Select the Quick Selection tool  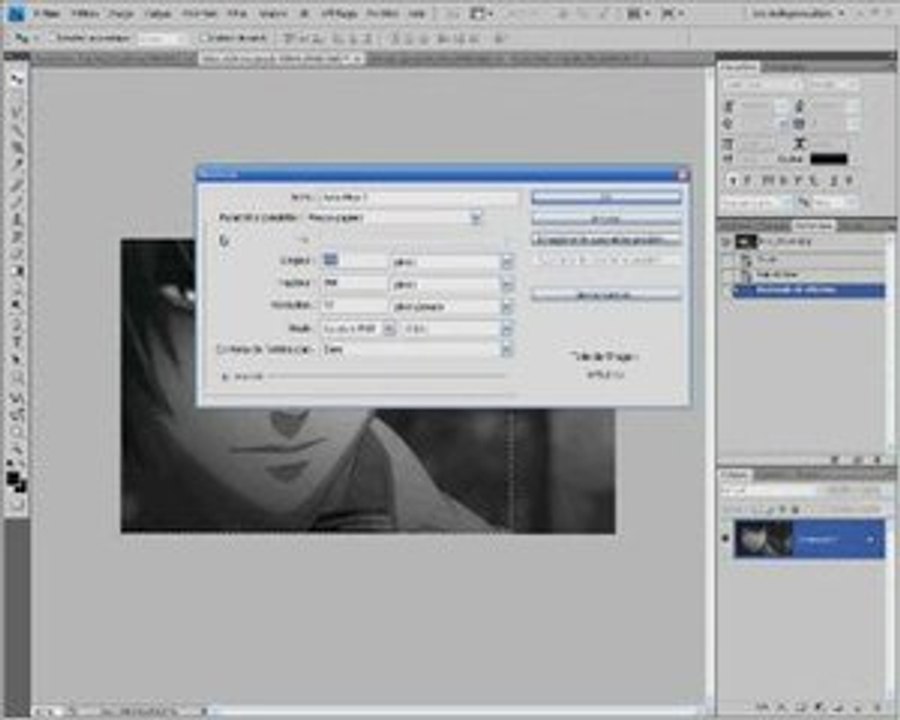(17, 130)
